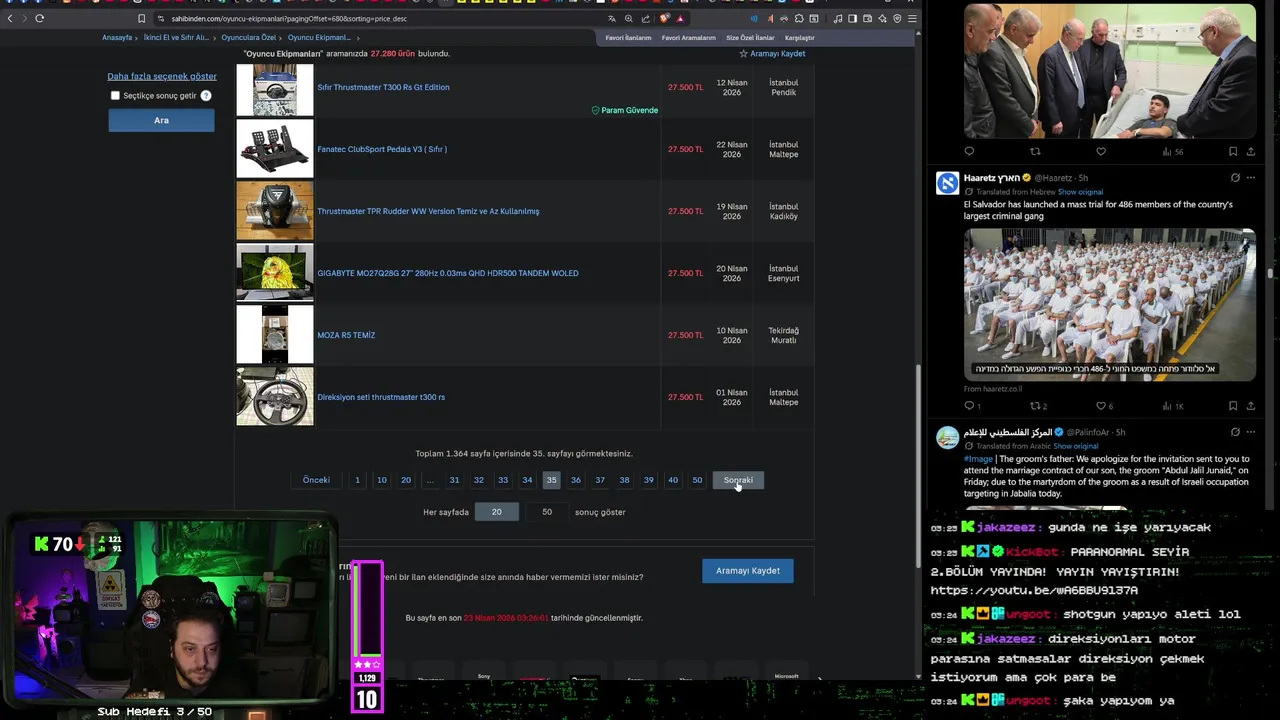This screenshot has width=1280, height=720.
Task: Expand Daha fazla seçenek göster filters
Action: click(162, 76)
